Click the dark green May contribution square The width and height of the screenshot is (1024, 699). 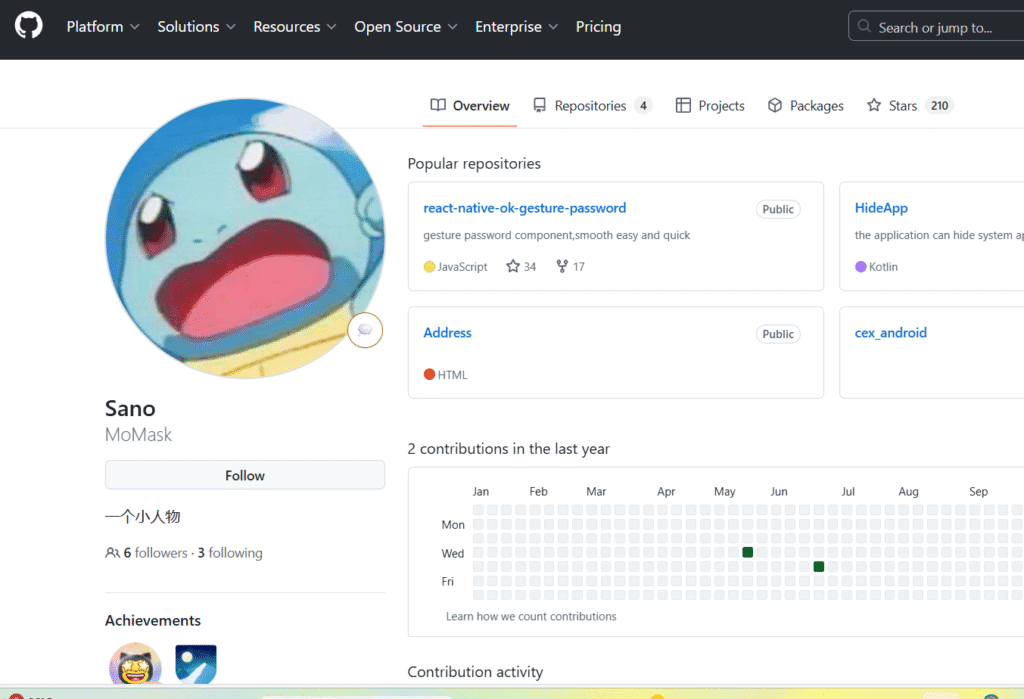click(747, 552)
